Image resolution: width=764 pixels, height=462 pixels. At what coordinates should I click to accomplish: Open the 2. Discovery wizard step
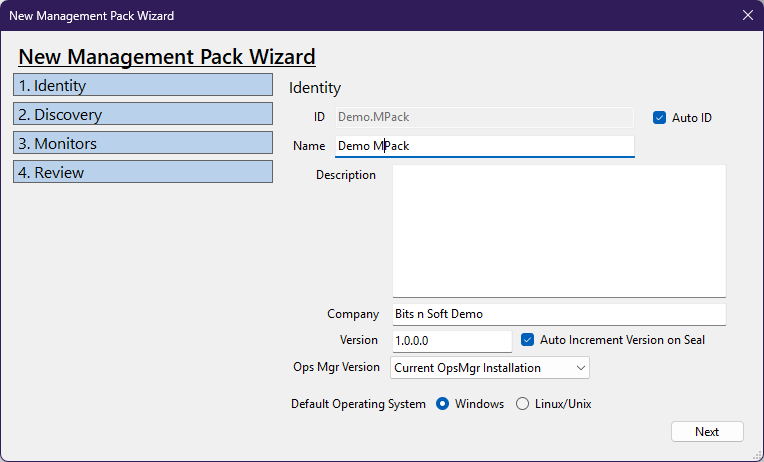(x=143, y=114)
